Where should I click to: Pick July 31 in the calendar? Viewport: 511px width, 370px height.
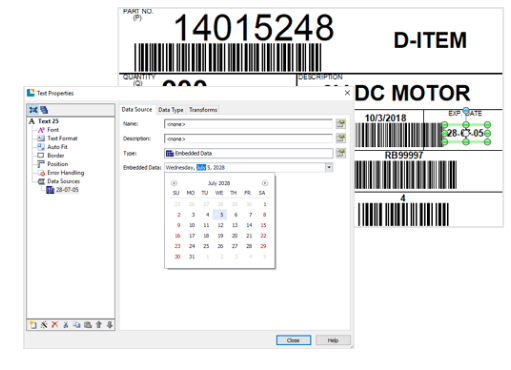192,257
